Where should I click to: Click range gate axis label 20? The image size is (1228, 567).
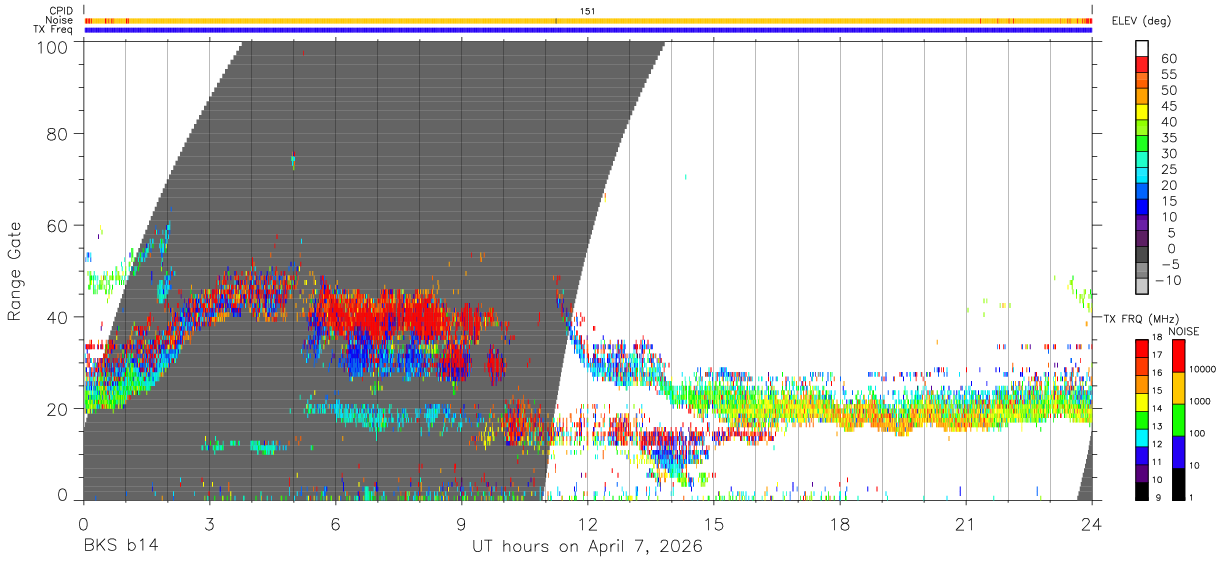[x=57, y=409]
